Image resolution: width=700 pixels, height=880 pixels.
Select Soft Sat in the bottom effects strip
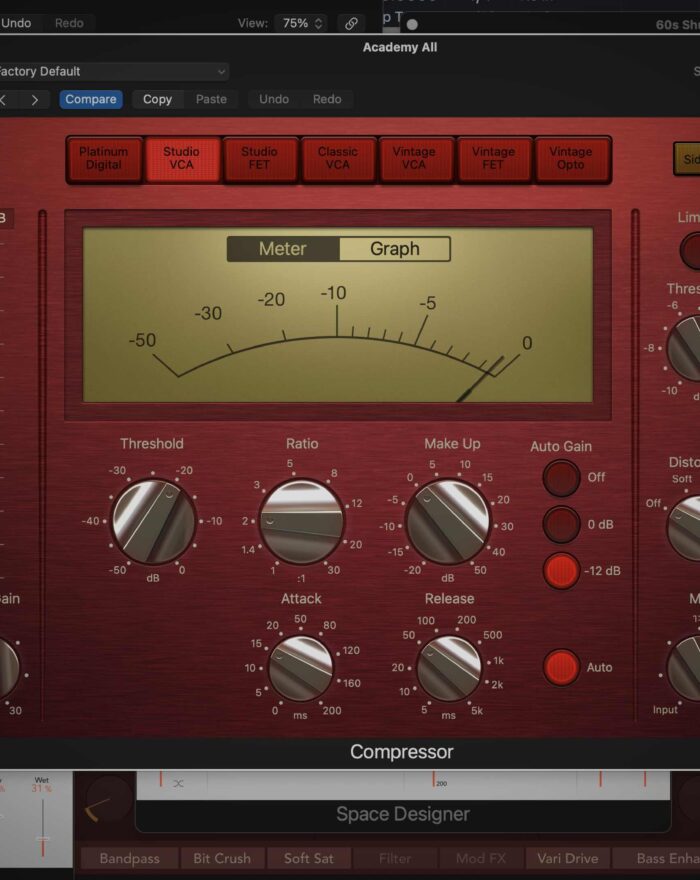(309, 858)
